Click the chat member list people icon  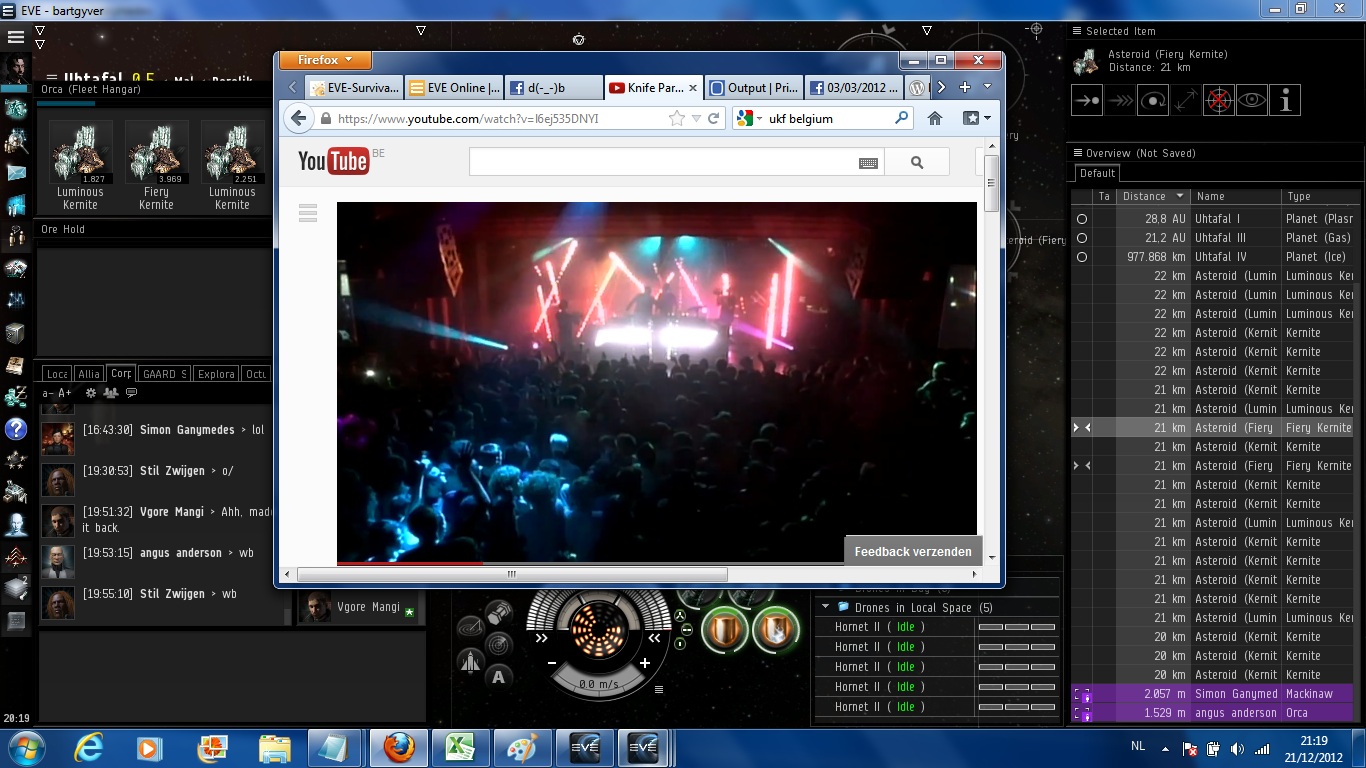[111, 393]
